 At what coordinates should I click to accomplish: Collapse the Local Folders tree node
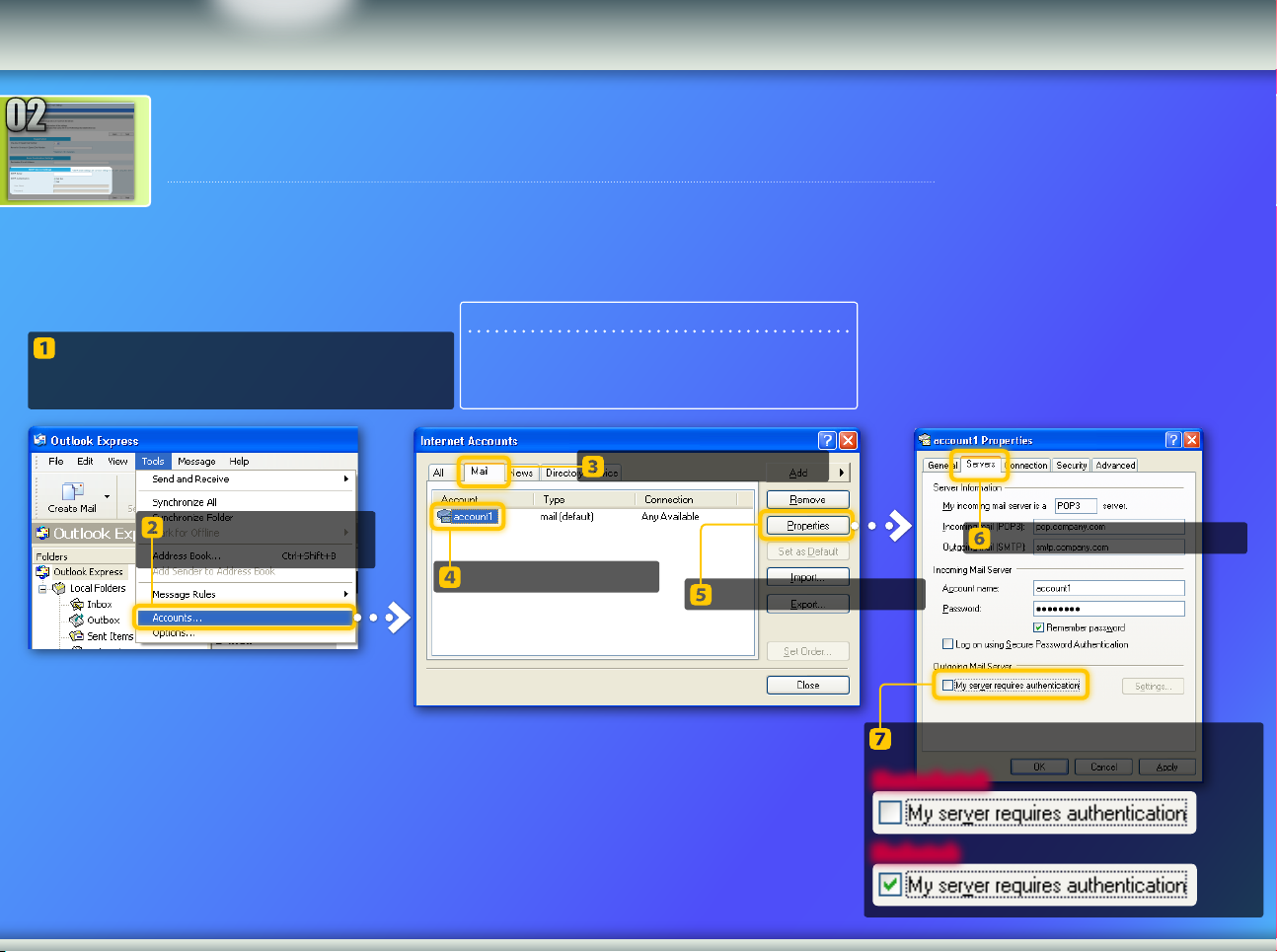pyautogui.click(x=42, y=589)
